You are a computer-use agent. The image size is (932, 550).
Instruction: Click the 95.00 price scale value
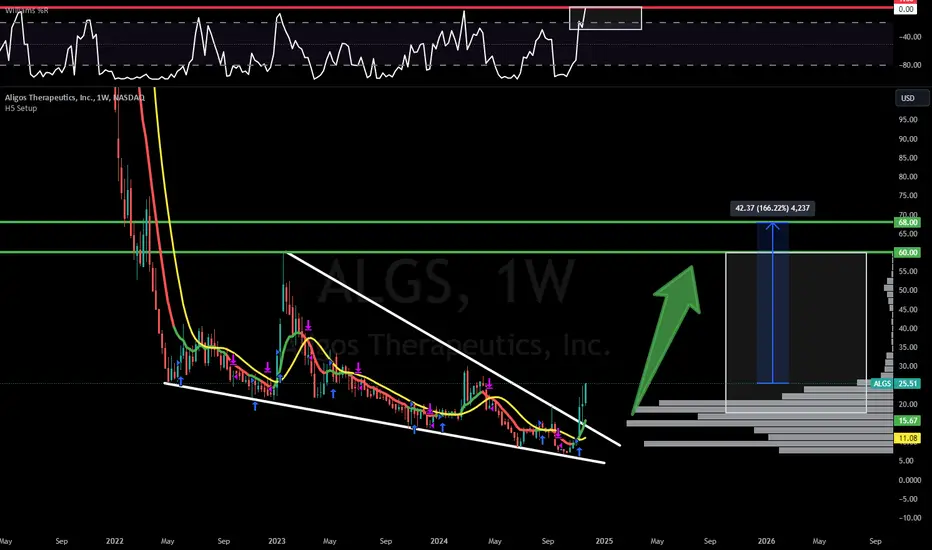[x=908, y=120]
